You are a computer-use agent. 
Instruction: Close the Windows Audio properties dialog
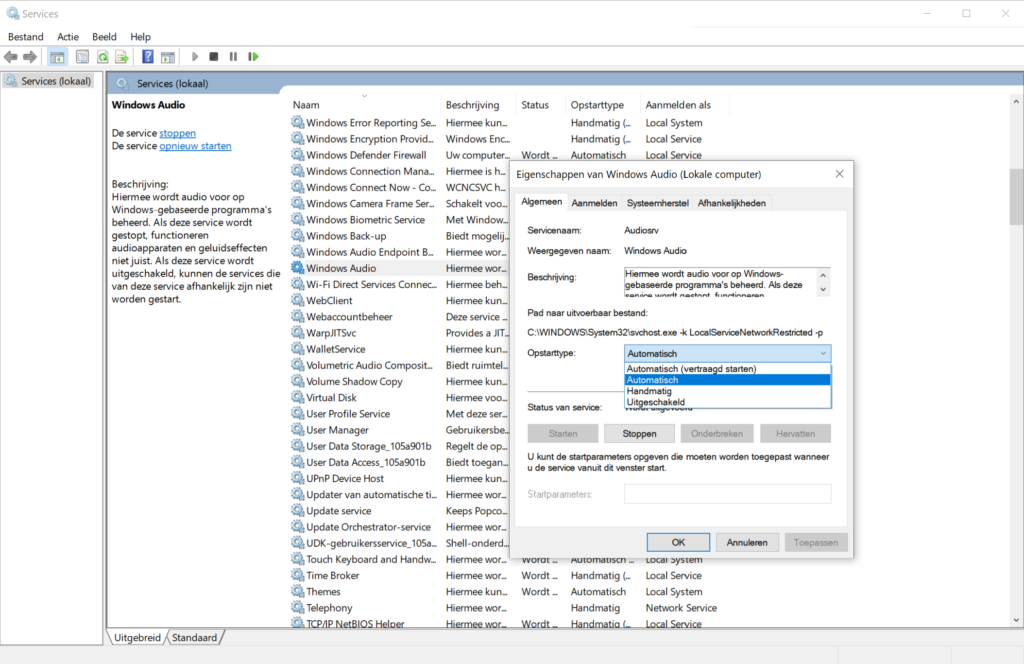click(x=839, y=174)
